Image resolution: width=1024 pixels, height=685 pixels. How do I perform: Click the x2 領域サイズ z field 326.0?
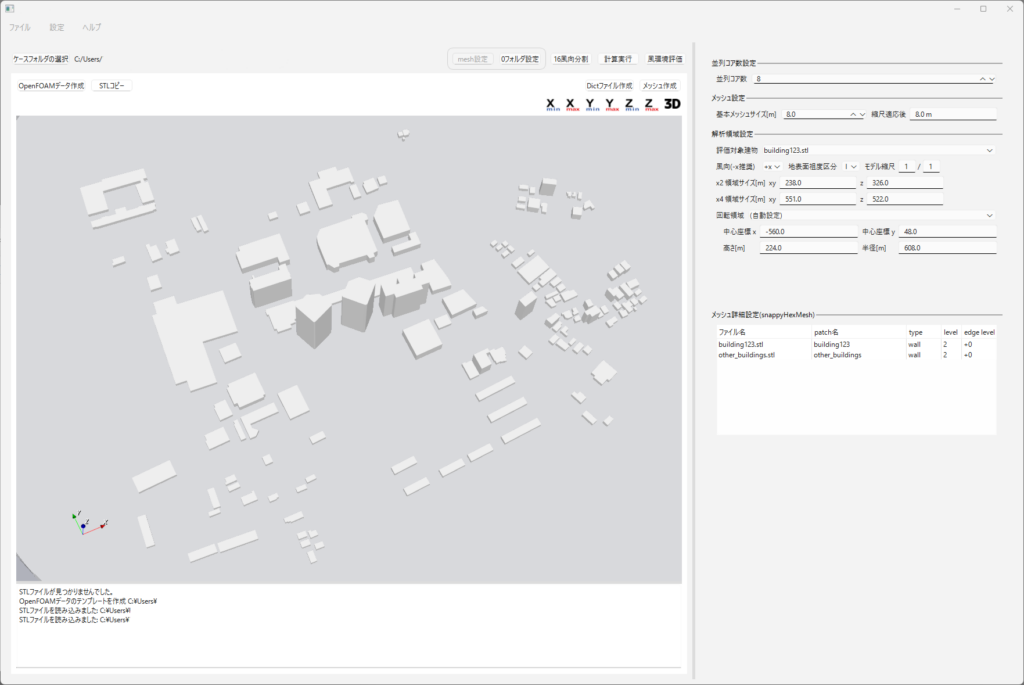point(904,183)
